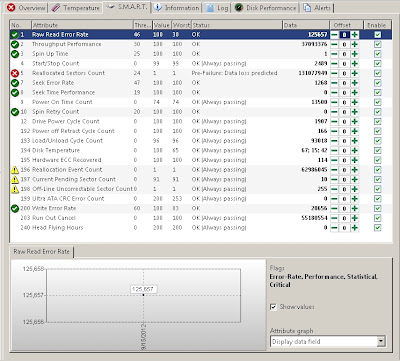Toggle the Show values checkbox
The image size is (400, 361).
[273, 307]
